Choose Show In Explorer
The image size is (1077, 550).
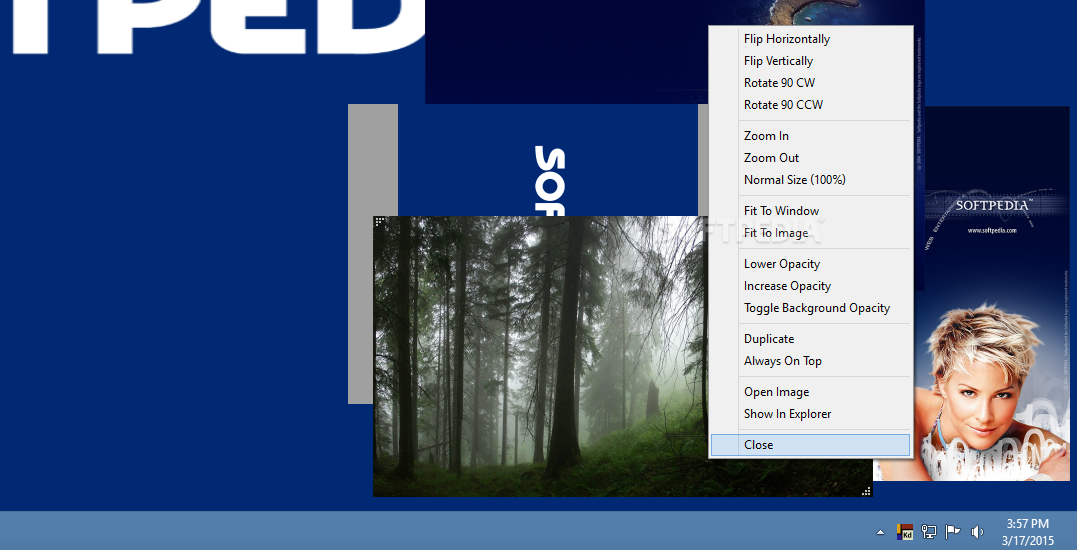coord(810,413)
